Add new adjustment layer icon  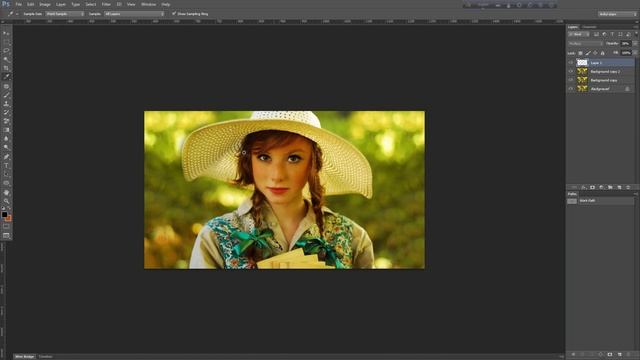coord(601,187)
